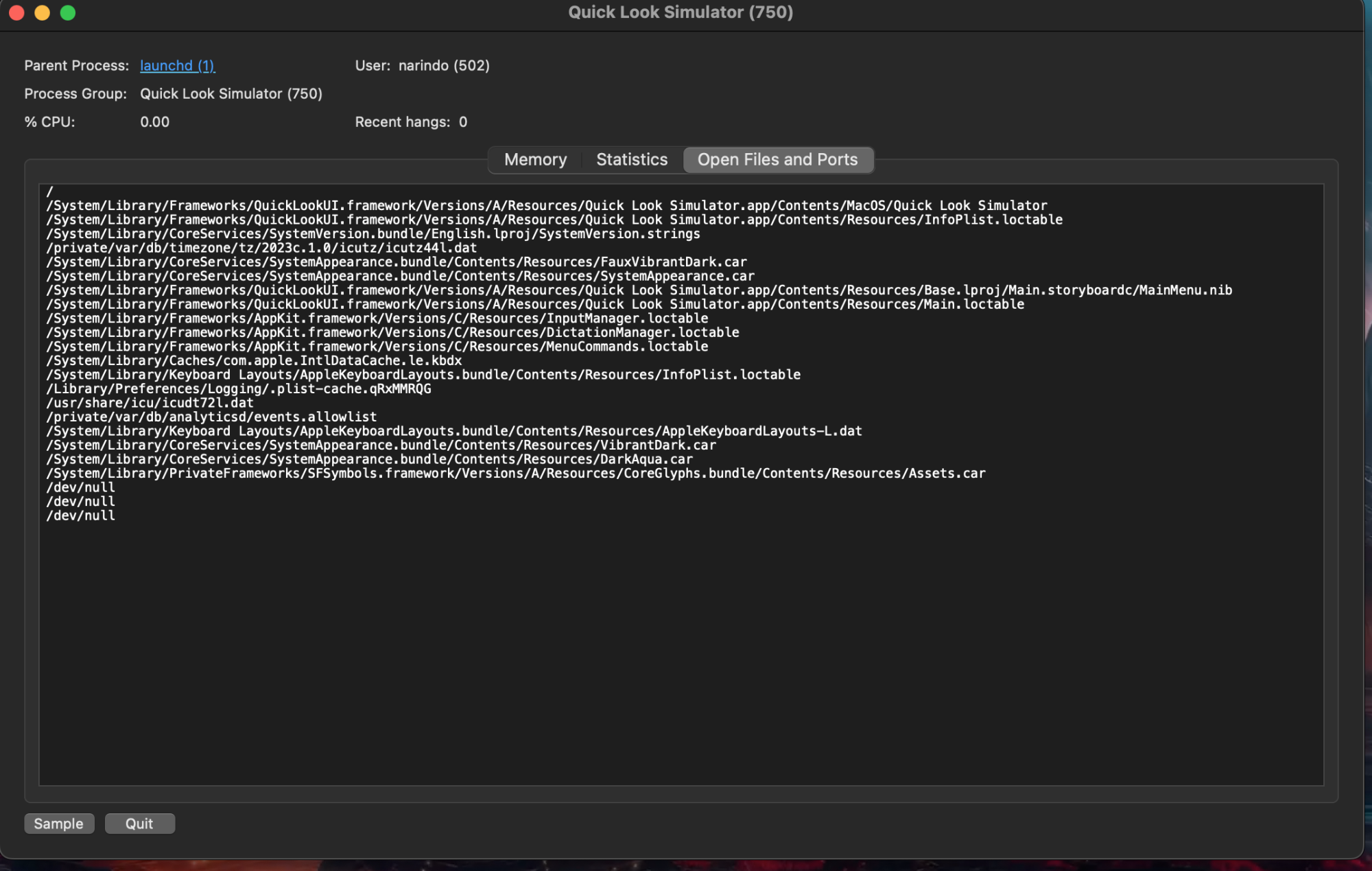Click the Sample button
This screenshot has width=1372, height=871.
click(x=59, y=823)
